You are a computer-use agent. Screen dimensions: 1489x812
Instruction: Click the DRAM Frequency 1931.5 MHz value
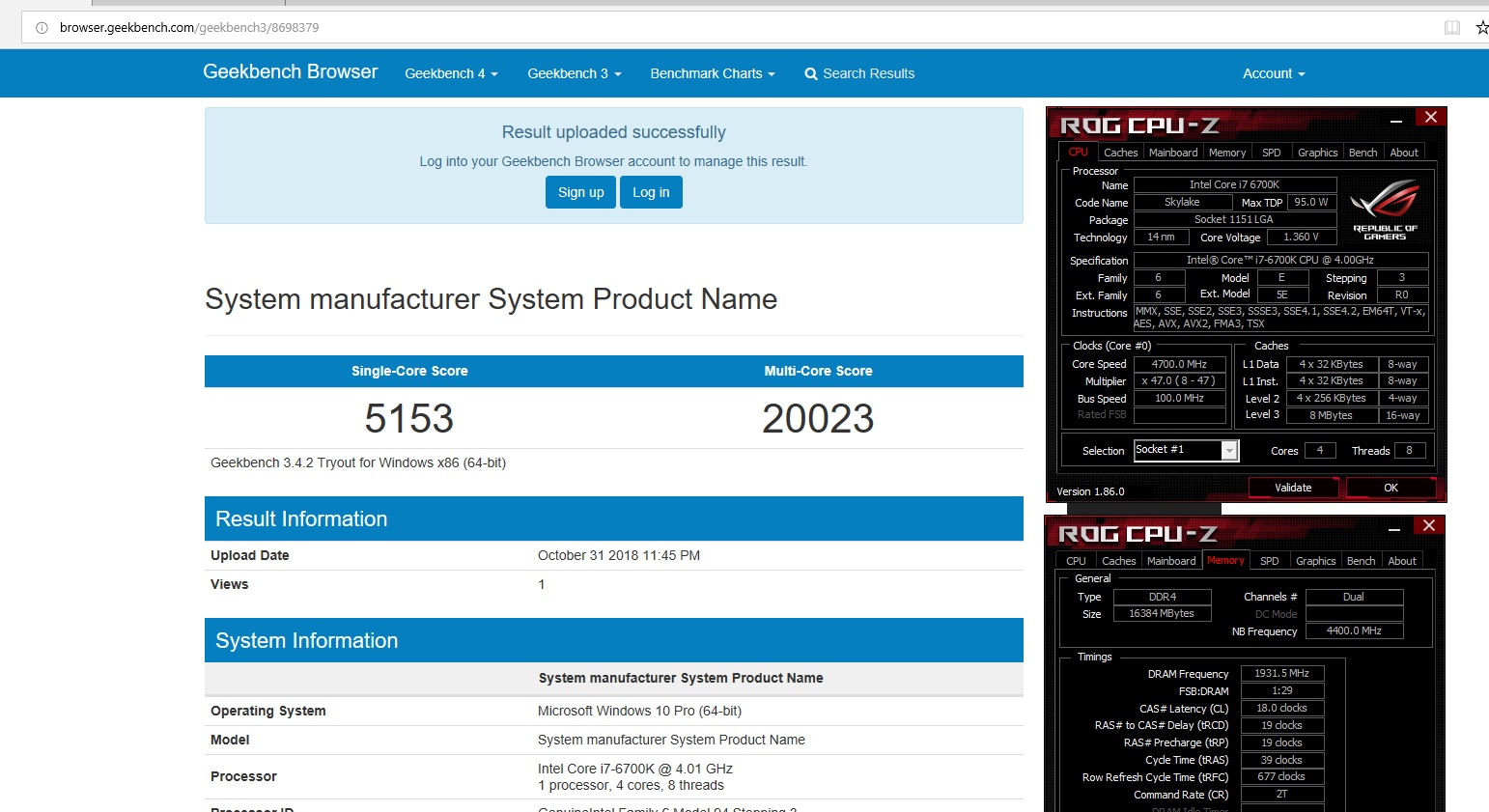point(1281,673)
